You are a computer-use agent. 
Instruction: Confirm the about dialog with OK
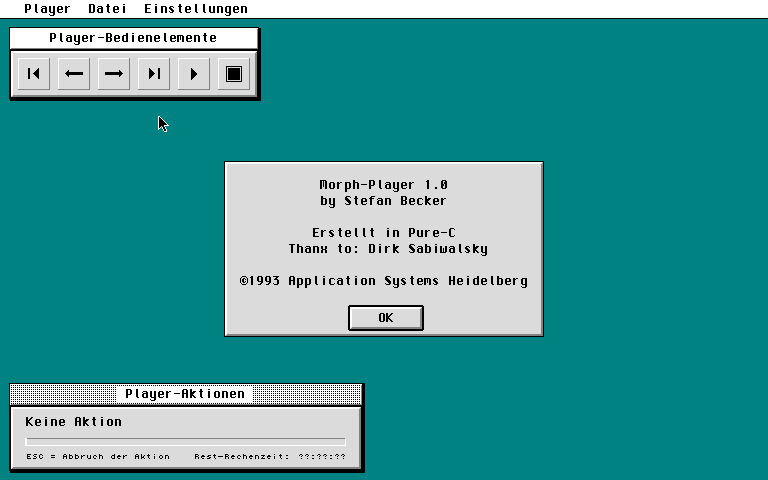pyautogui.click(x=386, y=317)
